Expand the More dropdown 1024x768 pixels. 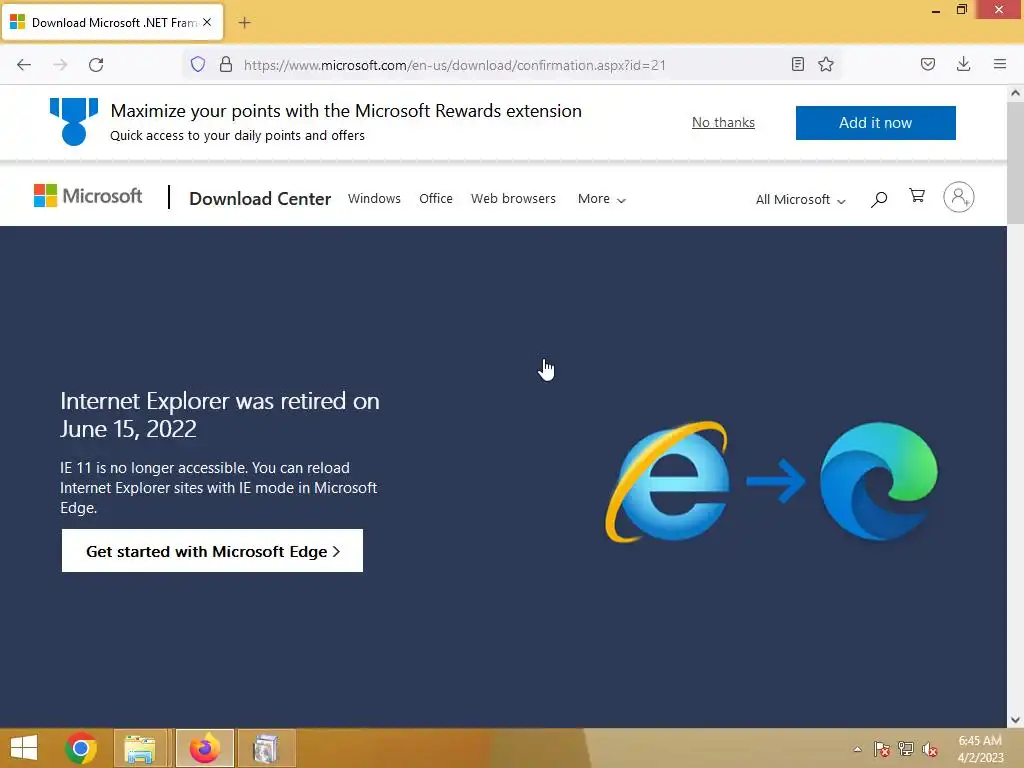coord(601,199)
